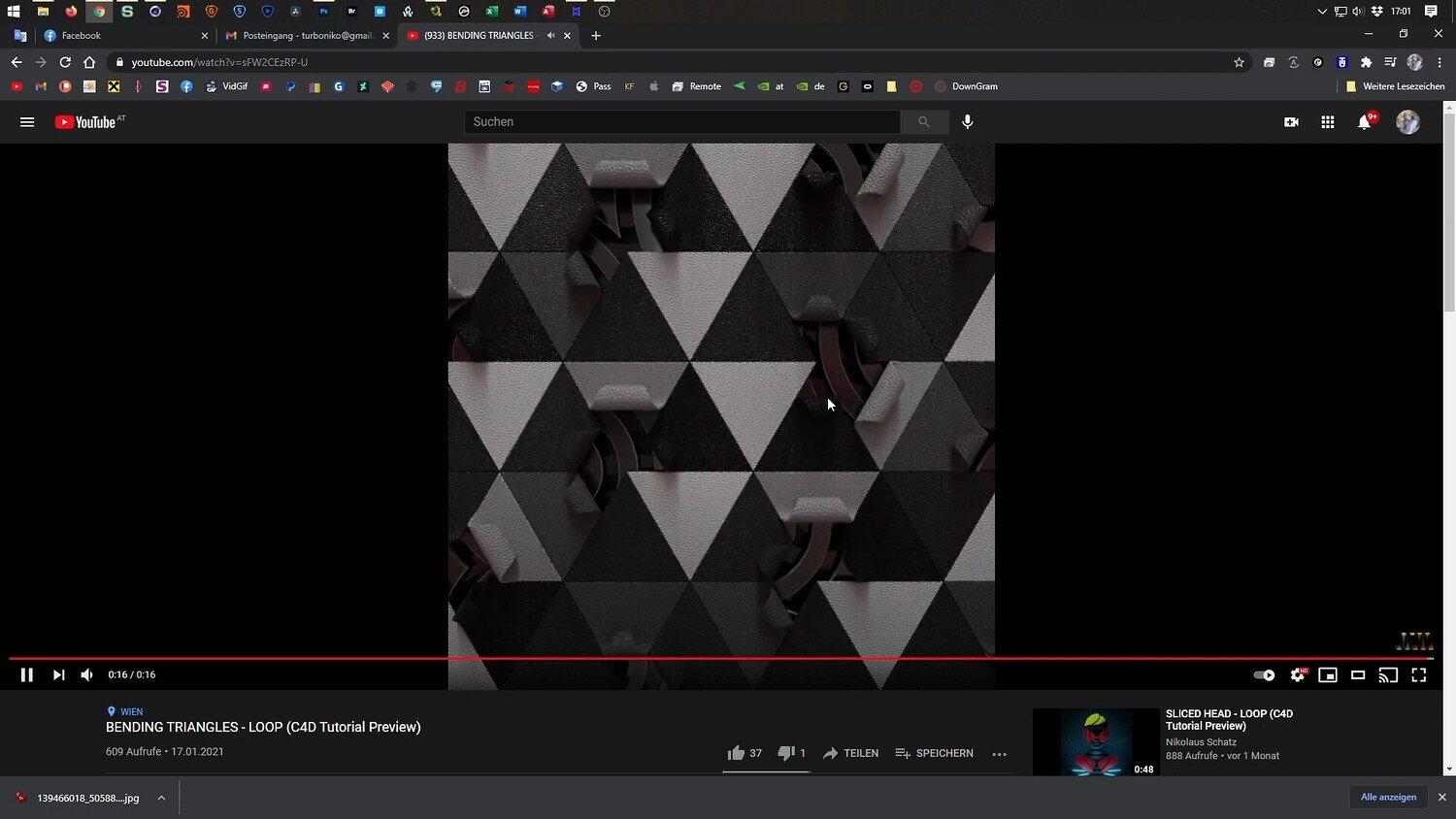
Task: Click the TEILEN share button
Action: click(850, 753)
